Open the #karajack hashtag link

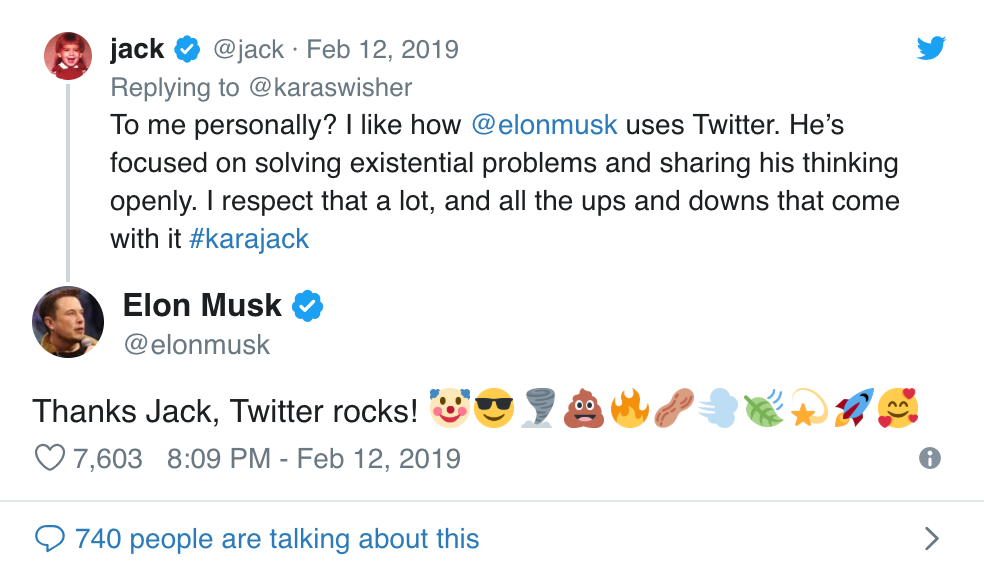coord(249,239)
